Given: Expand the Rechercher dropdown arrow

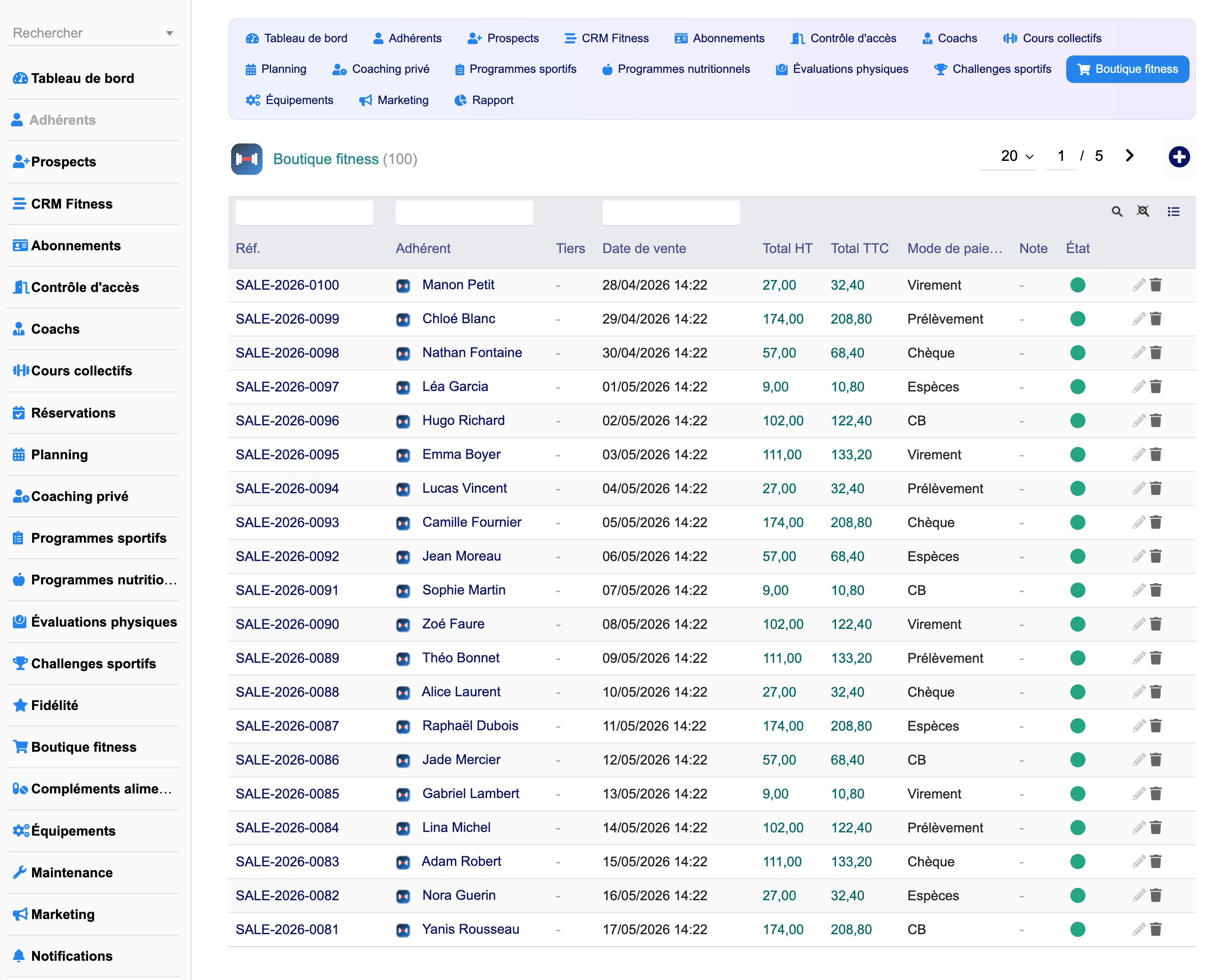Looking at the screenshot, I should (x=169, y=33).
